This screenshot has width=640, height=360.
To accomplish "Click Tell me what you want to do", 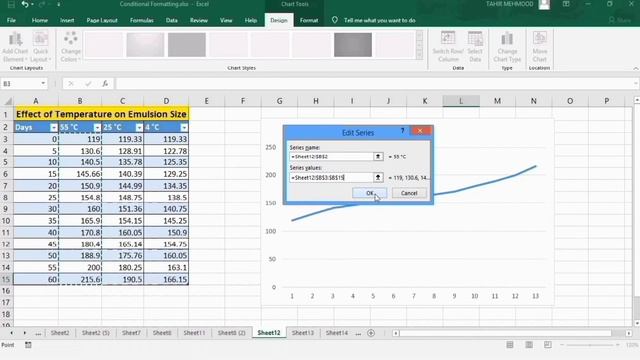I will (x=380, y=20).
